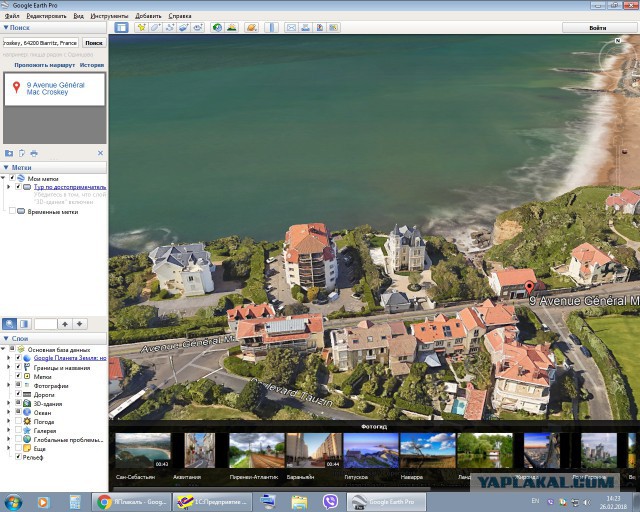Image resolution: width=640 pixels, height=512 pixels.
Task: Copy search result to clipboard icon
Action: click(22, 153)
